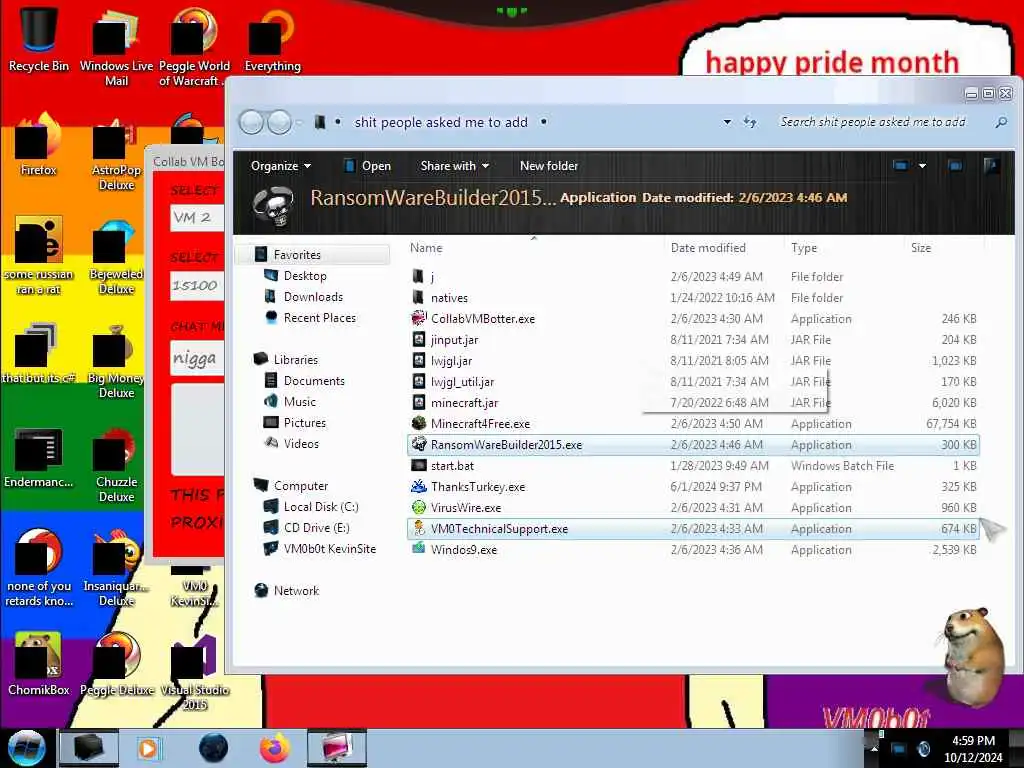
Task: Expand the address bar previous locations arrow
Action: tap(727, 122)
